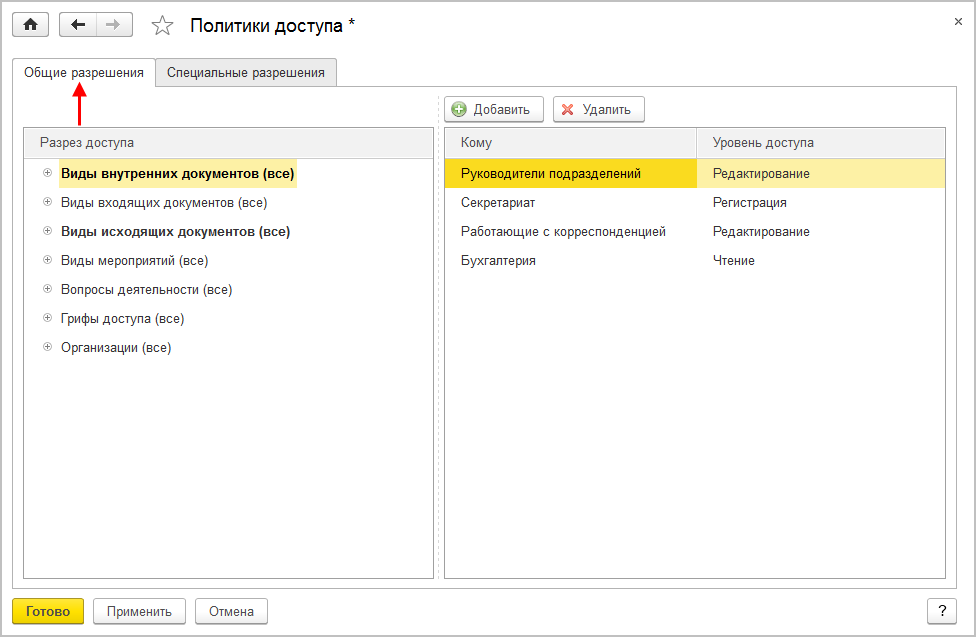
Task: Click the Home icon button
Action: [x=30, y=25]
